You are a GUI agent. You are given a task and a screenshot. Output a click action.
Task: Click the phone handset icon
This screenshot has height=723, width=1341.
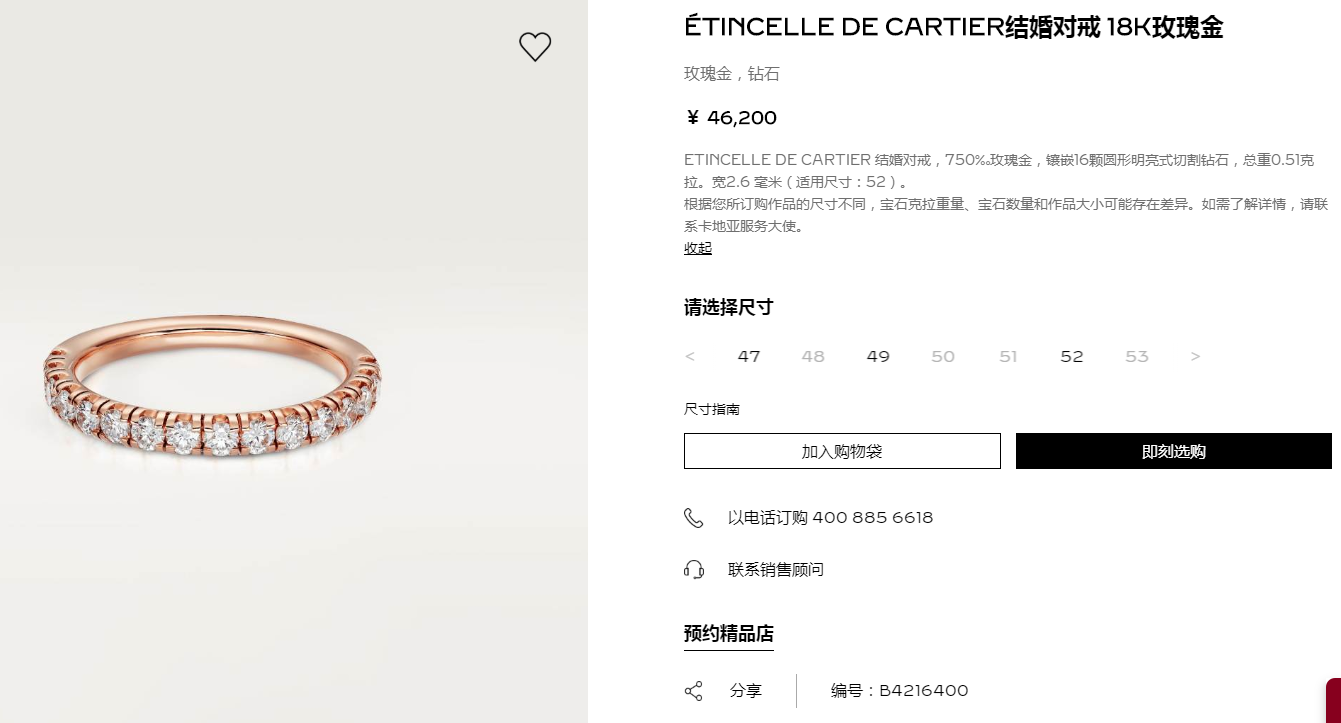[693, 518]
